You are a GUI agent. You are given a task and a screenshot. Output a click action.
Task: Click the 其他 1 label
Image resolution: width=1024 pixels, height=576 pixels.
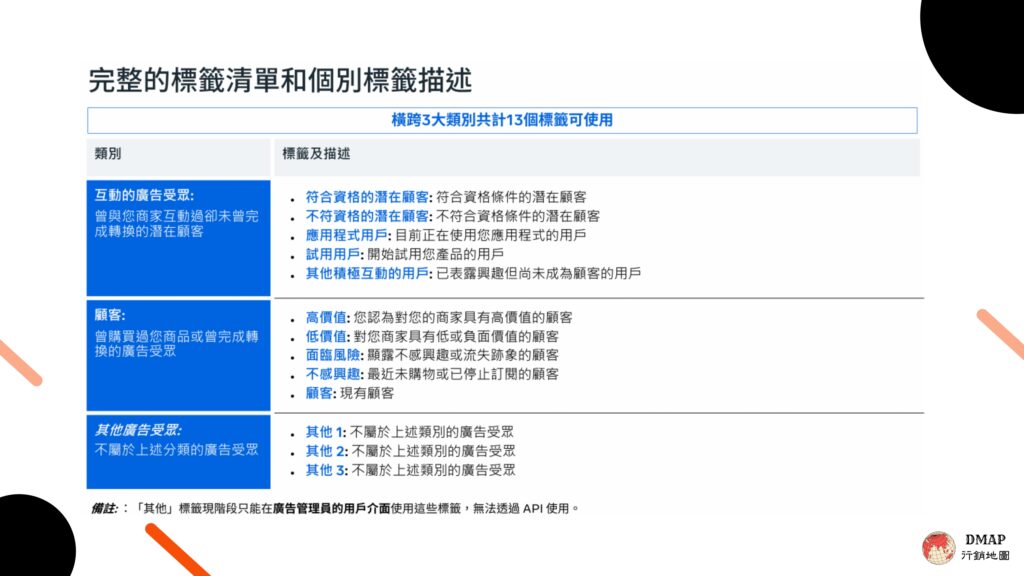pos(326,432)
